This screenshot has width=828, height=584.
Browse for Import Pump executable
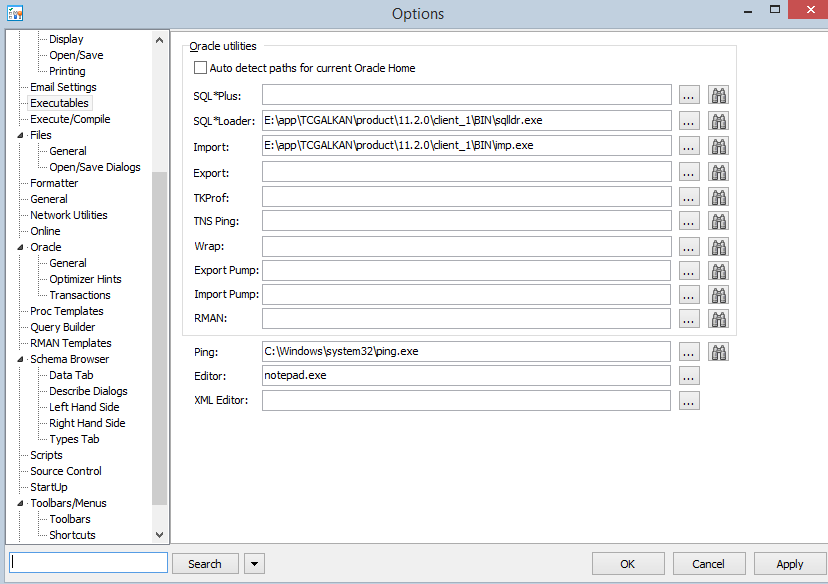pyautogui.click(x=689, y=295)
